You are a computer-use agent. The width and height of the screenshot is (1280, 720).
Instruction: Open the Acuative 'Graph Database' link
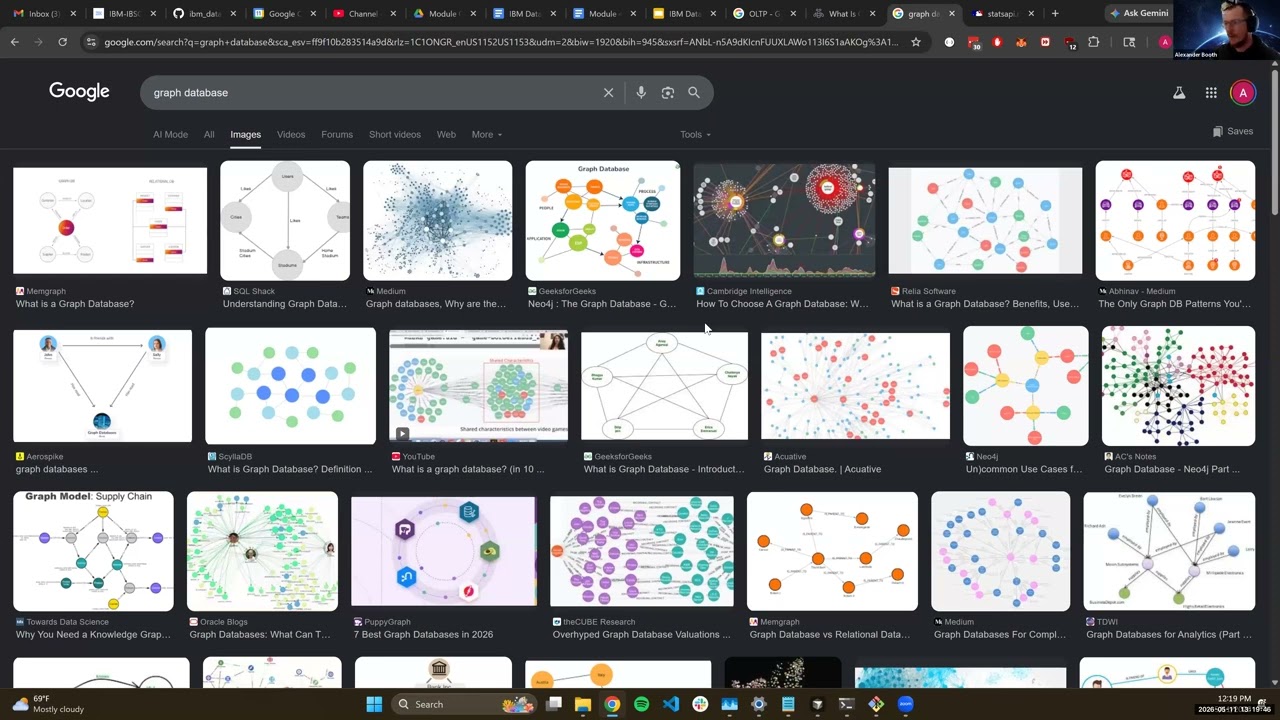822,469
